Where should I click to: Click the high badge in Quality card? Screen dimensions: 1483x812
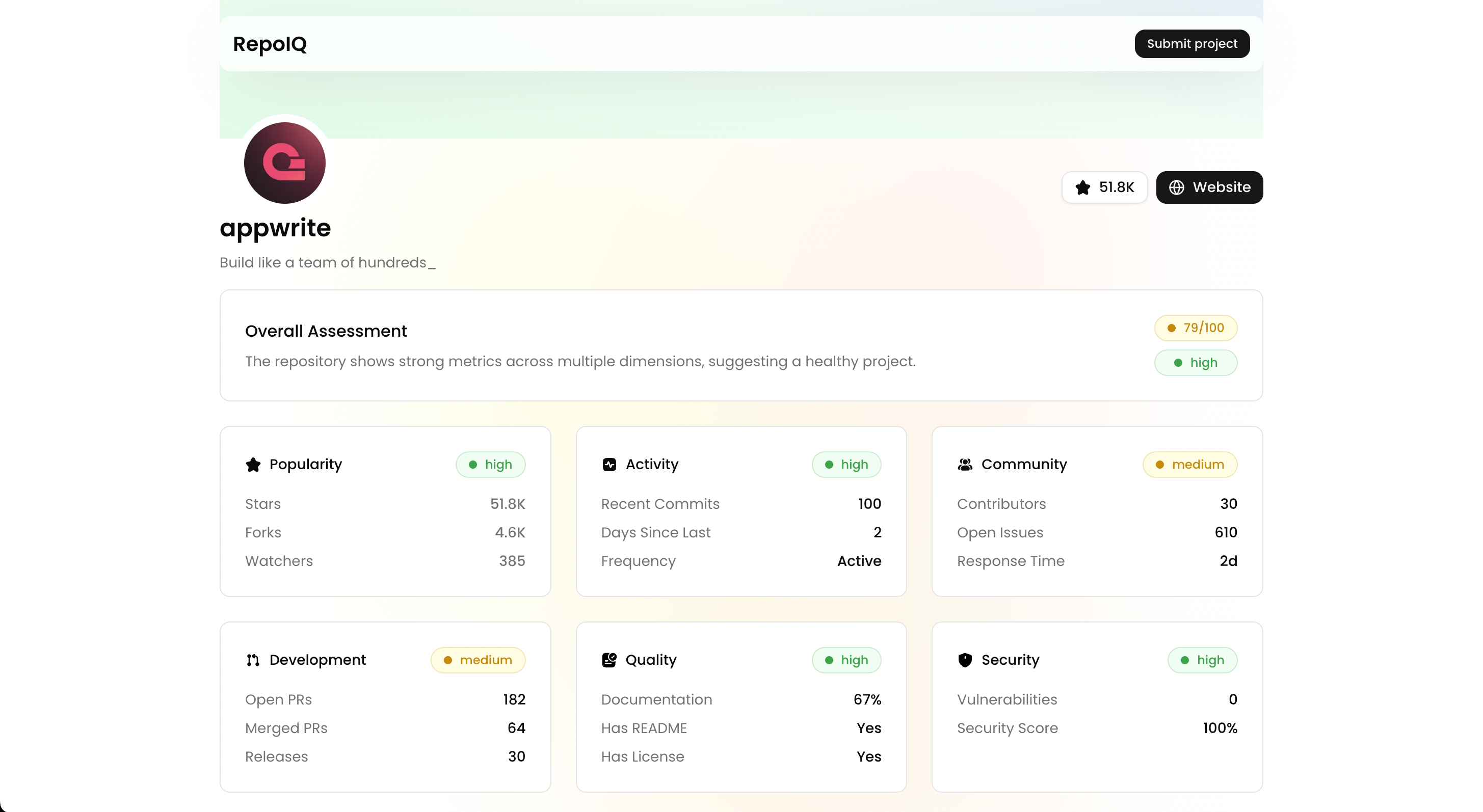point(846,660)
